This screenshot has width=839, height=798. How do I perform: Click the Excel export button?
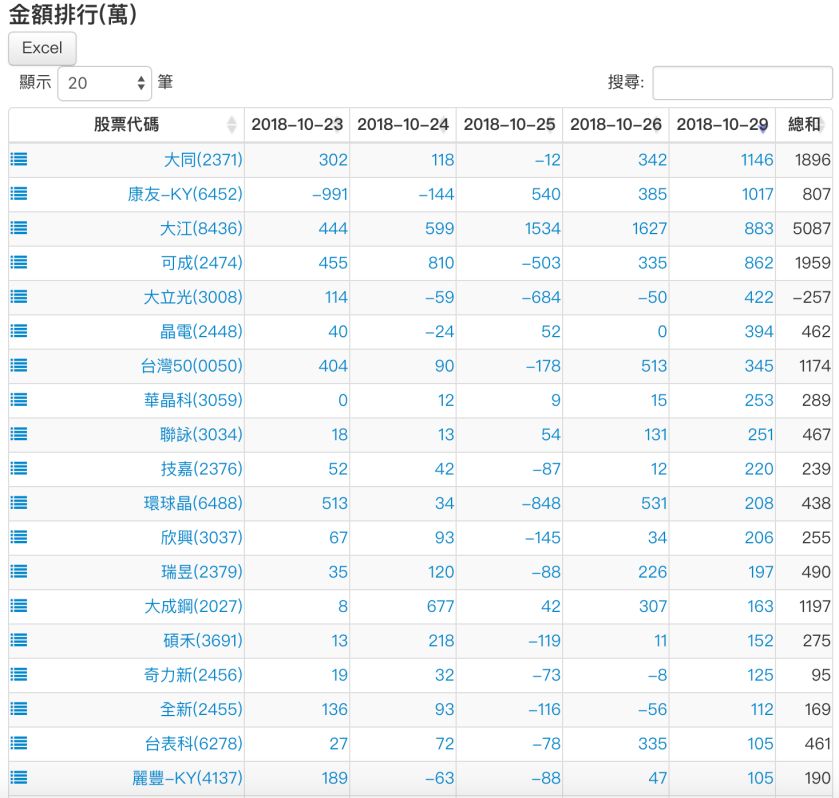tap(41, 48)
